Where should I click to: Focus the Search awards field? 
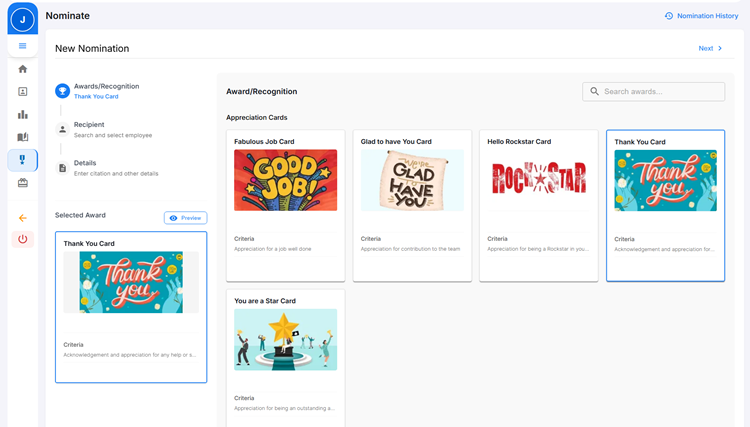653,91
